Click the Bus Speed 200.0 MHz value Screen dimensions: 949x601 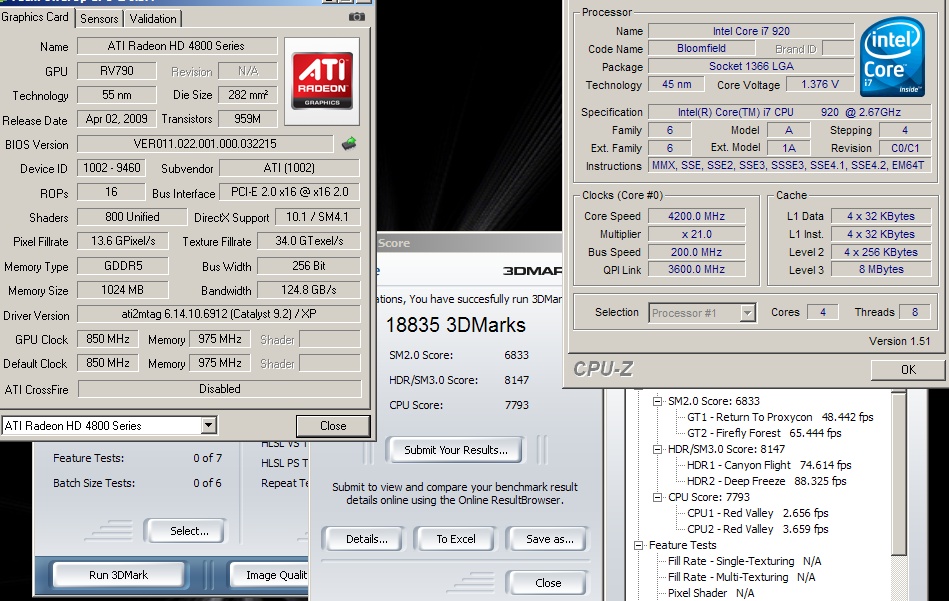[697, 252]
